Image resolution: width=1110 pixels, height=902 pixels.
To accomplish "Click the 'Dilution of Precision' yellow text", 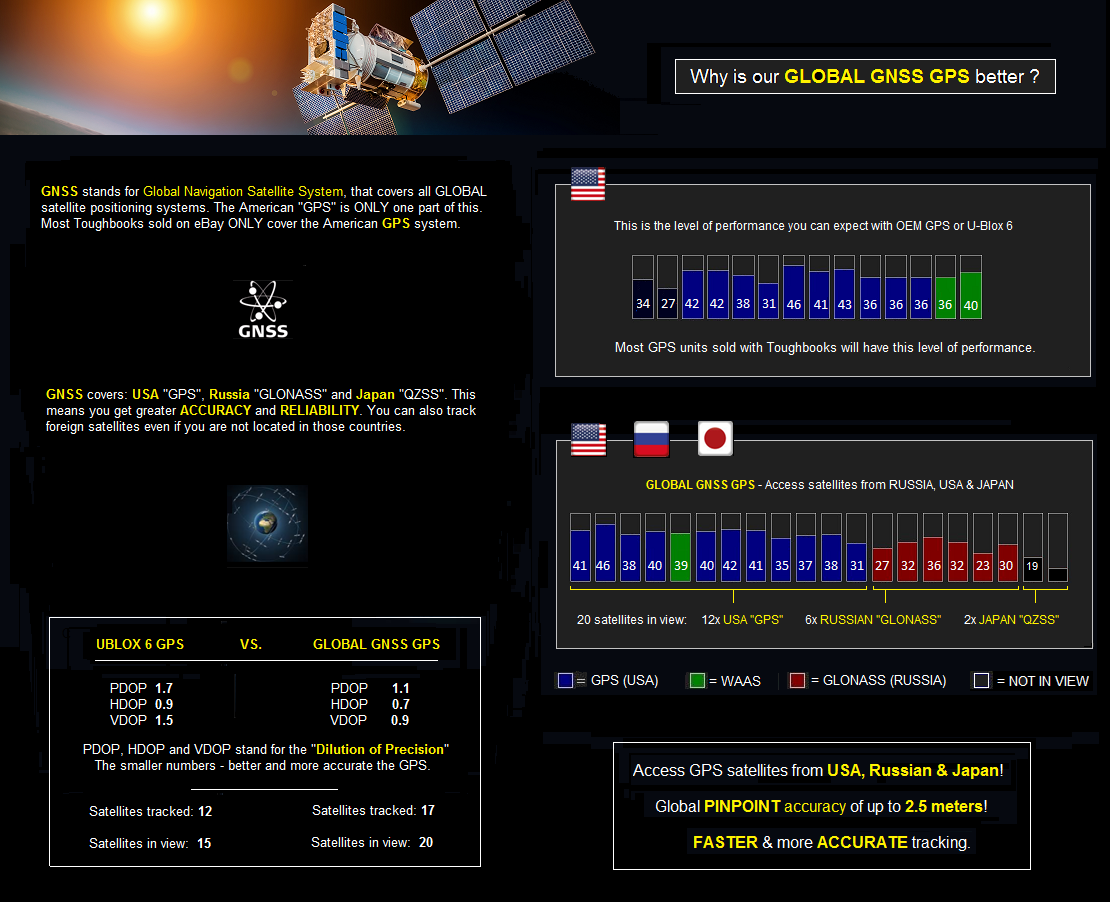I will (x=382, y=749).
